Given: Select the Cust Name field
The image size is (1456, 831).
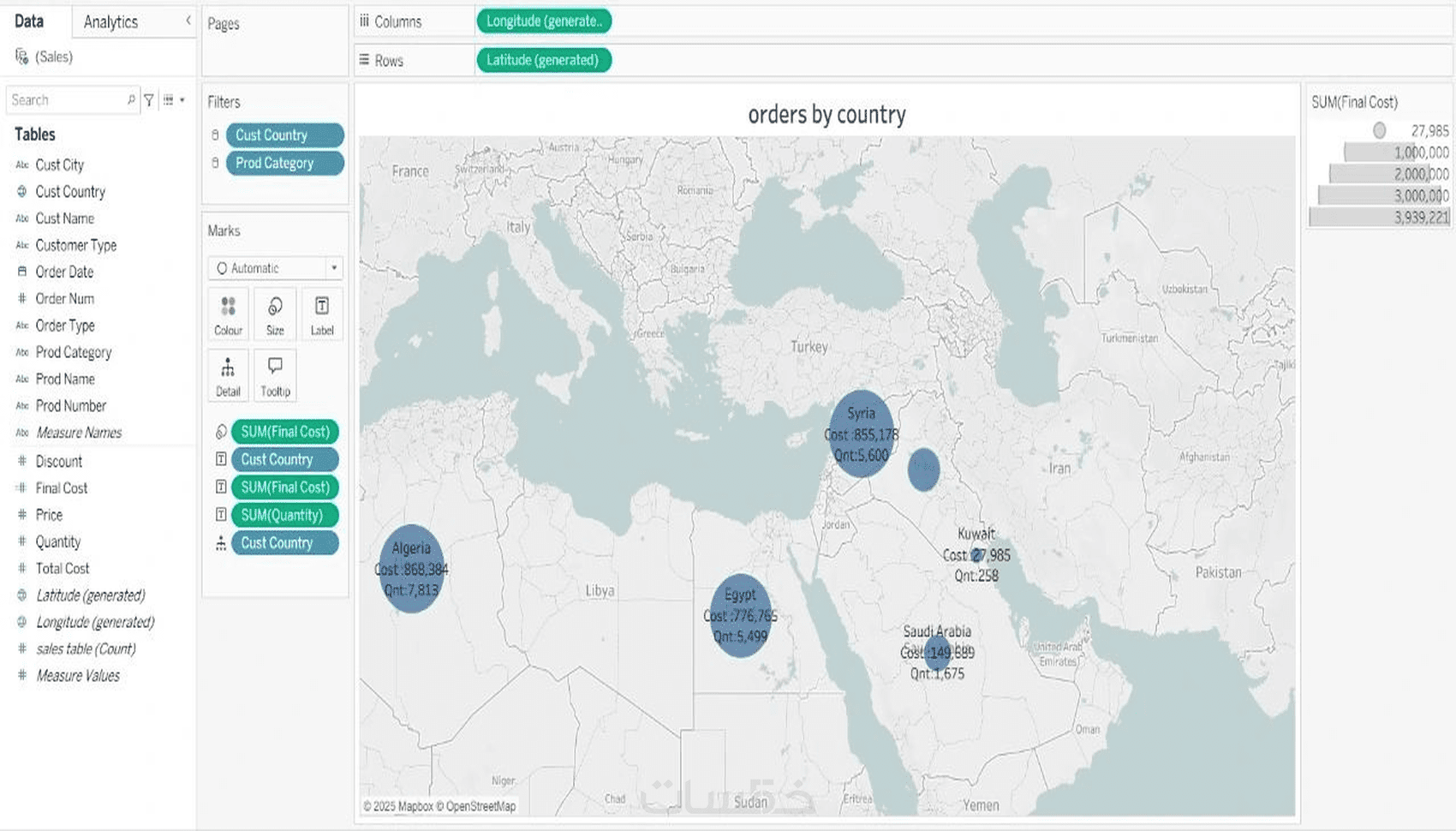Looking at the screenshot, I should tap(65, 218).
